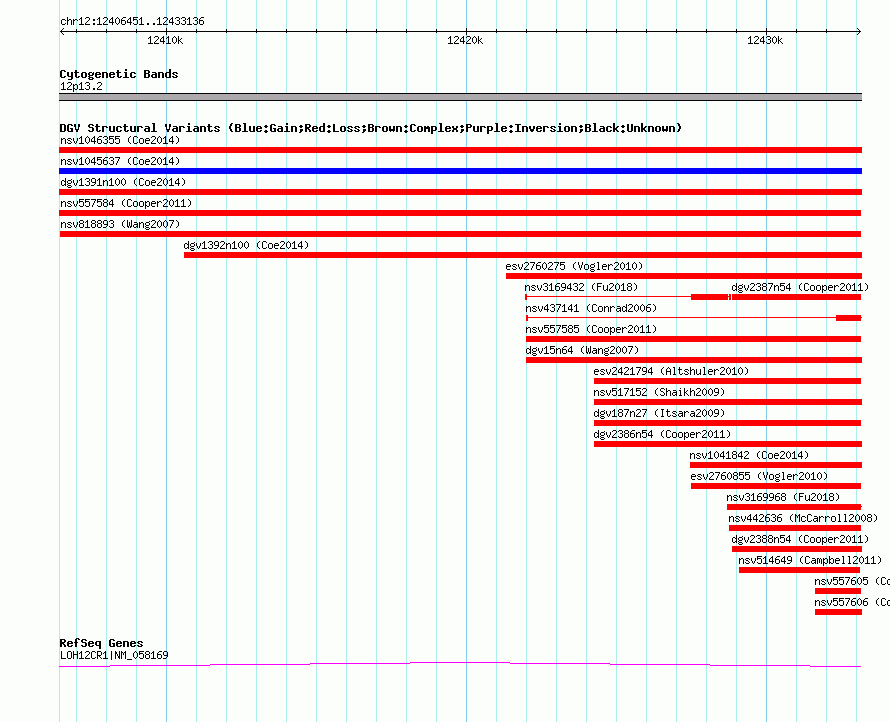Select nsv3169968 (Fu2018) variant label

click(x=783, y=497)
